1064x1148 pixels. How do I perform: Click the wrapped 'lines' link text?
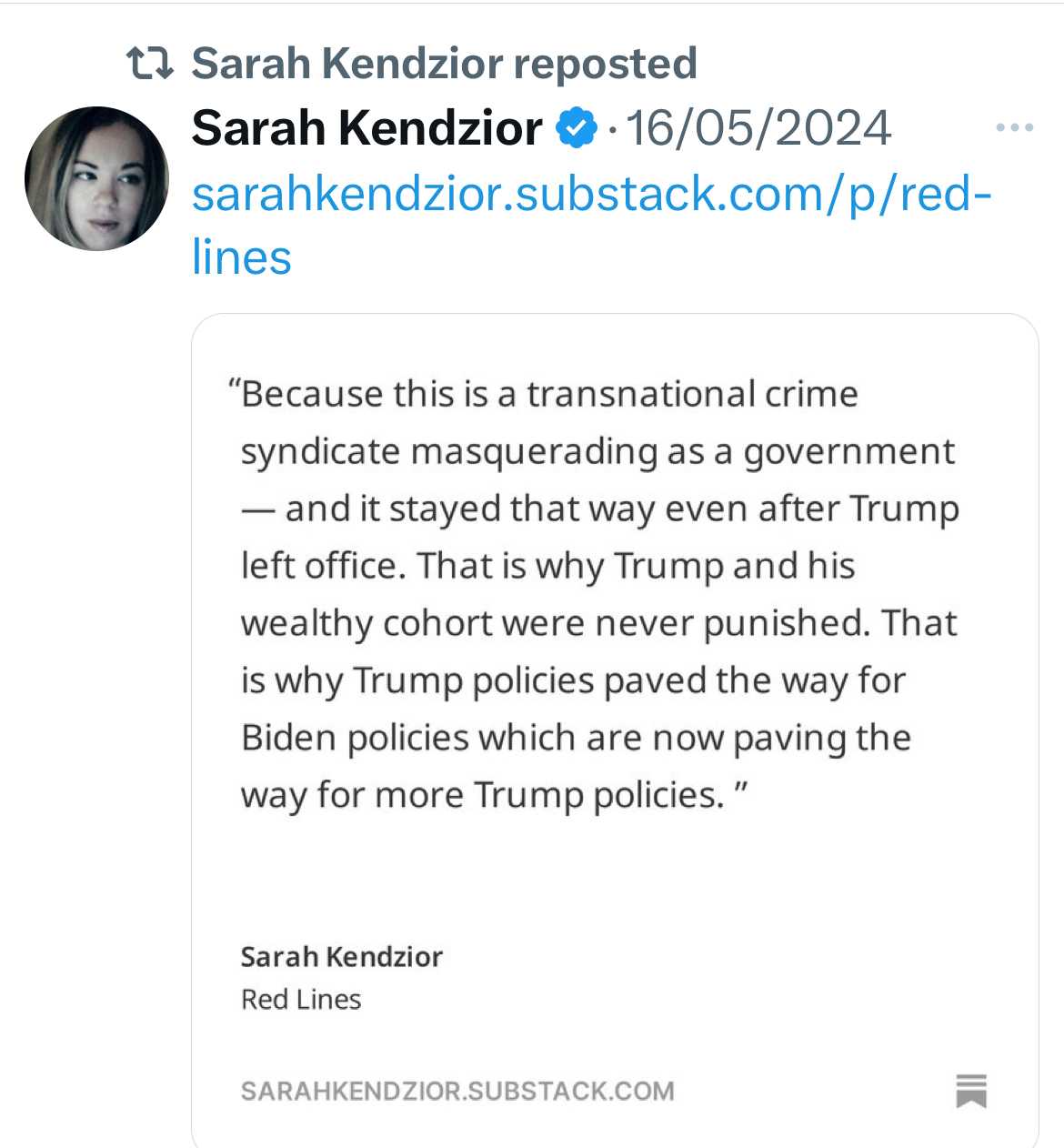pos(242,257)
